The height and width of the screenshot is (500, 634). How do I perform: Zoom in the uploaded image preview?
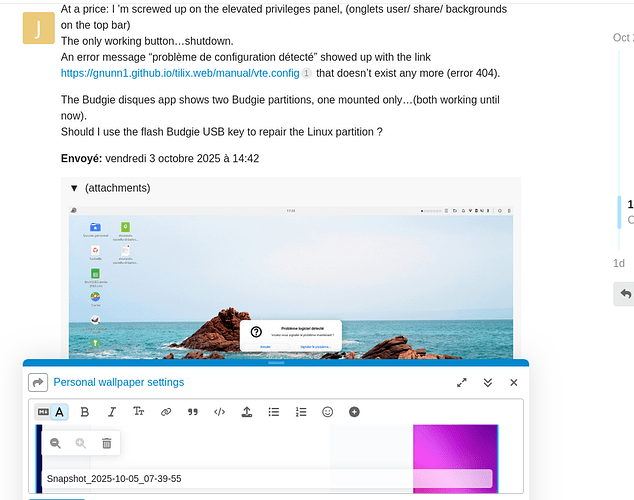(81, 443)
